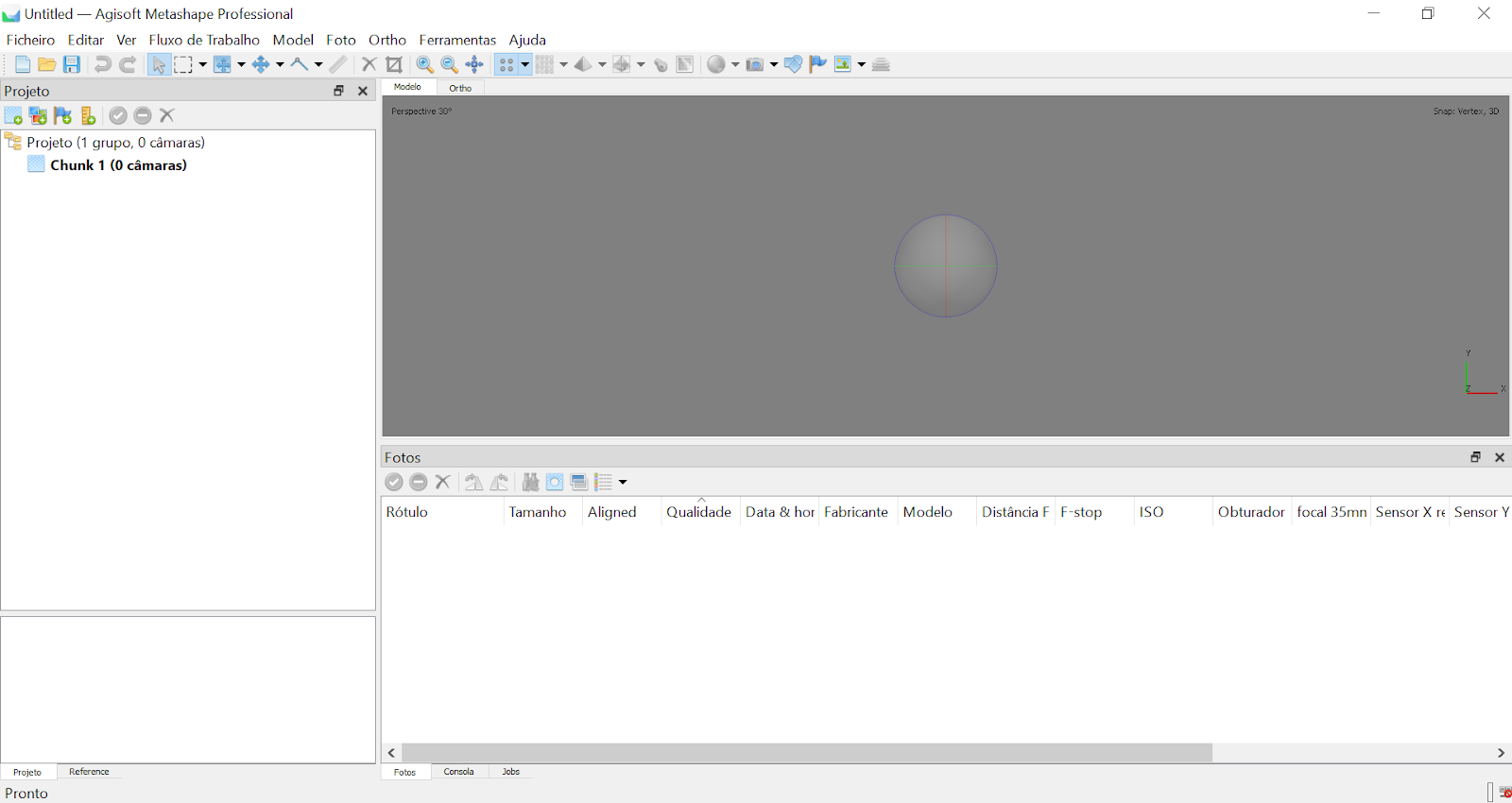Toggle the Show Images button

[843, 64]
